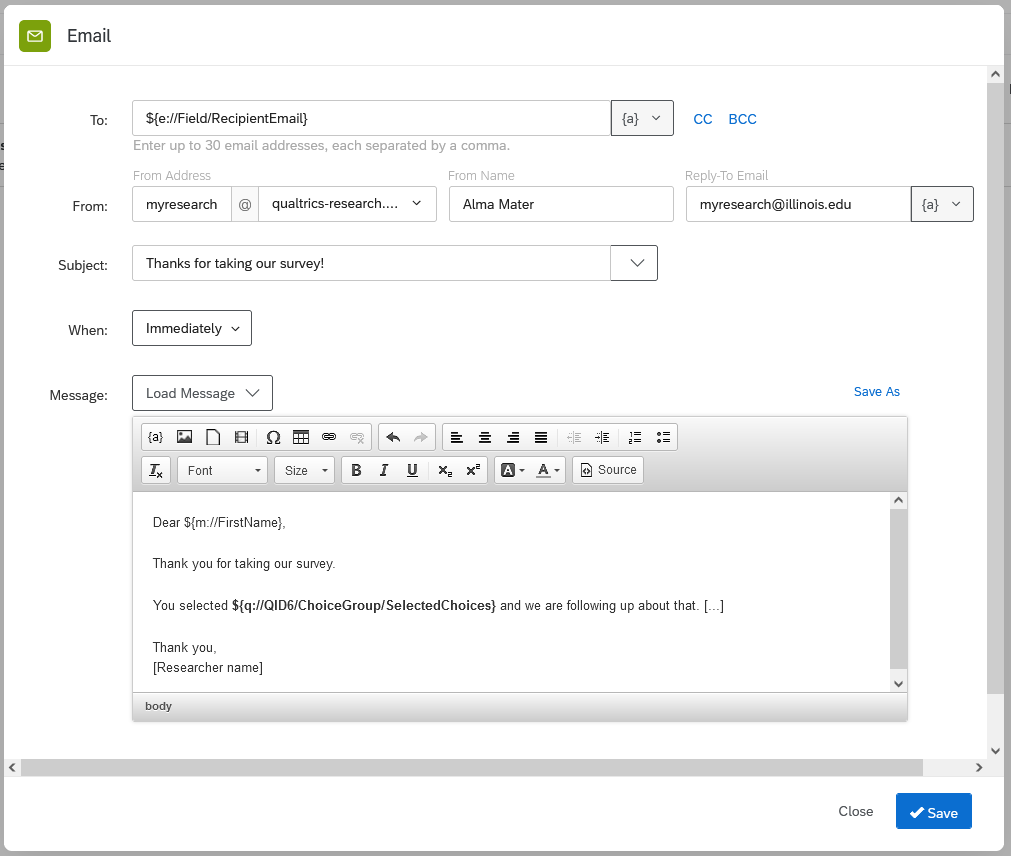
Task: Open the Load Message dropdown
Action: [202, 393]
